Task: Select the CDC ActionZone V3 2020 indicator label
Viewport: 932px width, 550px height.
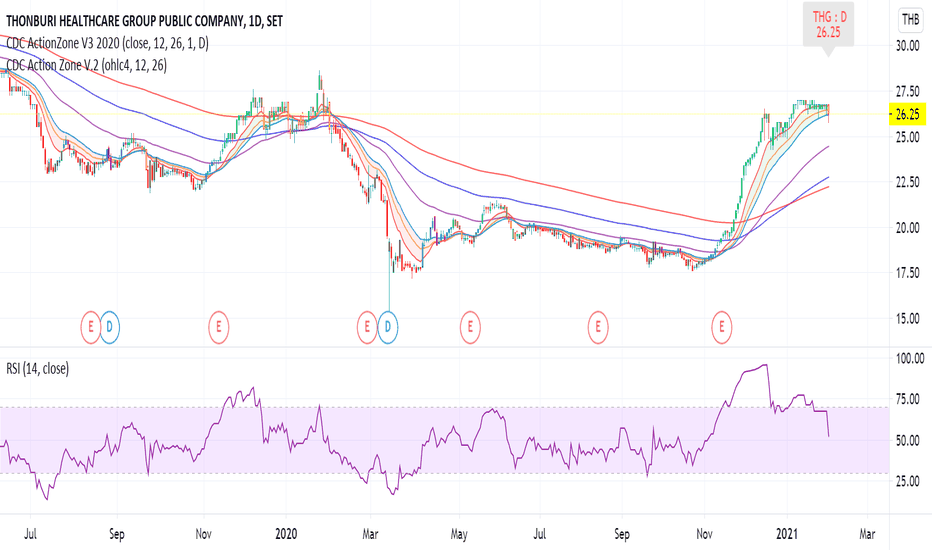Action: coord(107,43)
